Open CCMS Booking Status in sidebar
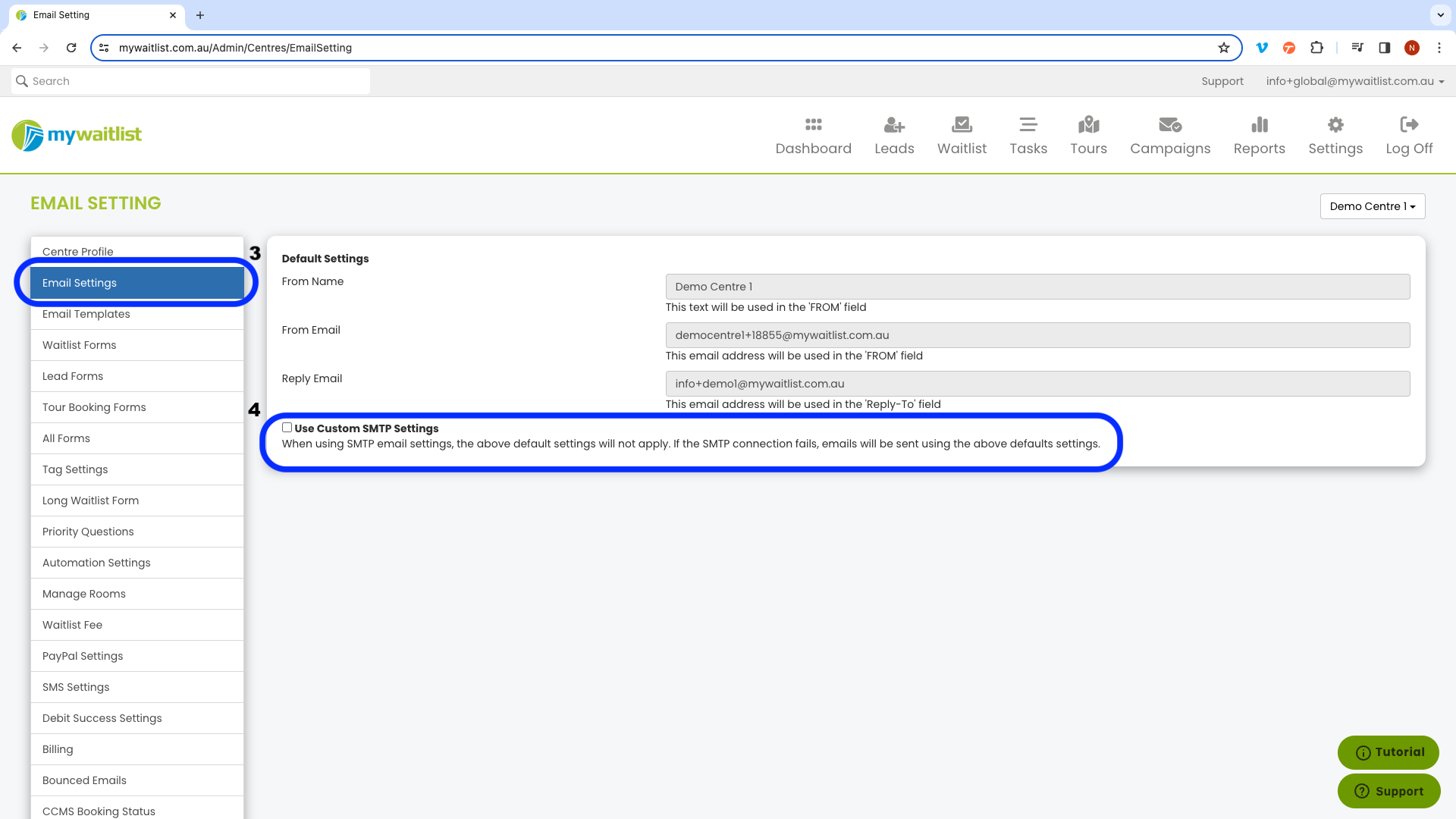This screenshot has width=1456, height=819. click(137, 808)
